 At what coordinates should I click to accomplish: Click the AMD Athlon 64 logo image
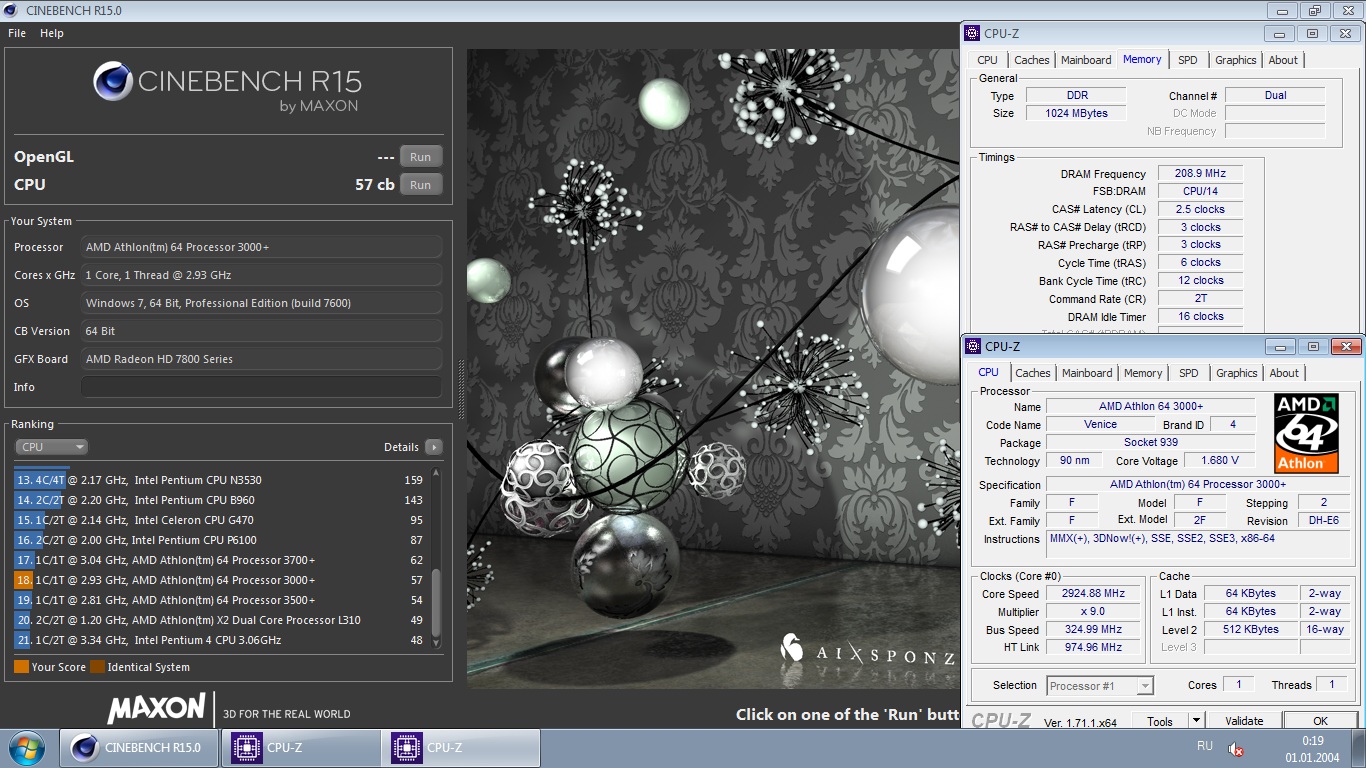(1306, 433)
